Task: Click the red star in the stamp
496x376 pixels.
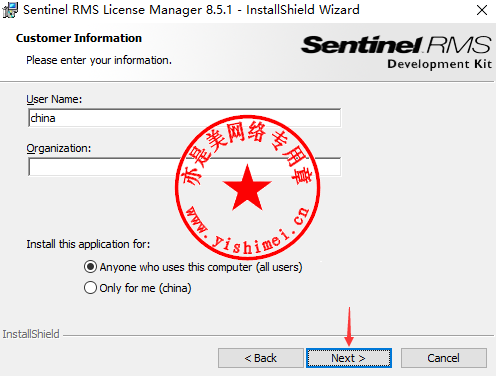Action: pos(247,188)
